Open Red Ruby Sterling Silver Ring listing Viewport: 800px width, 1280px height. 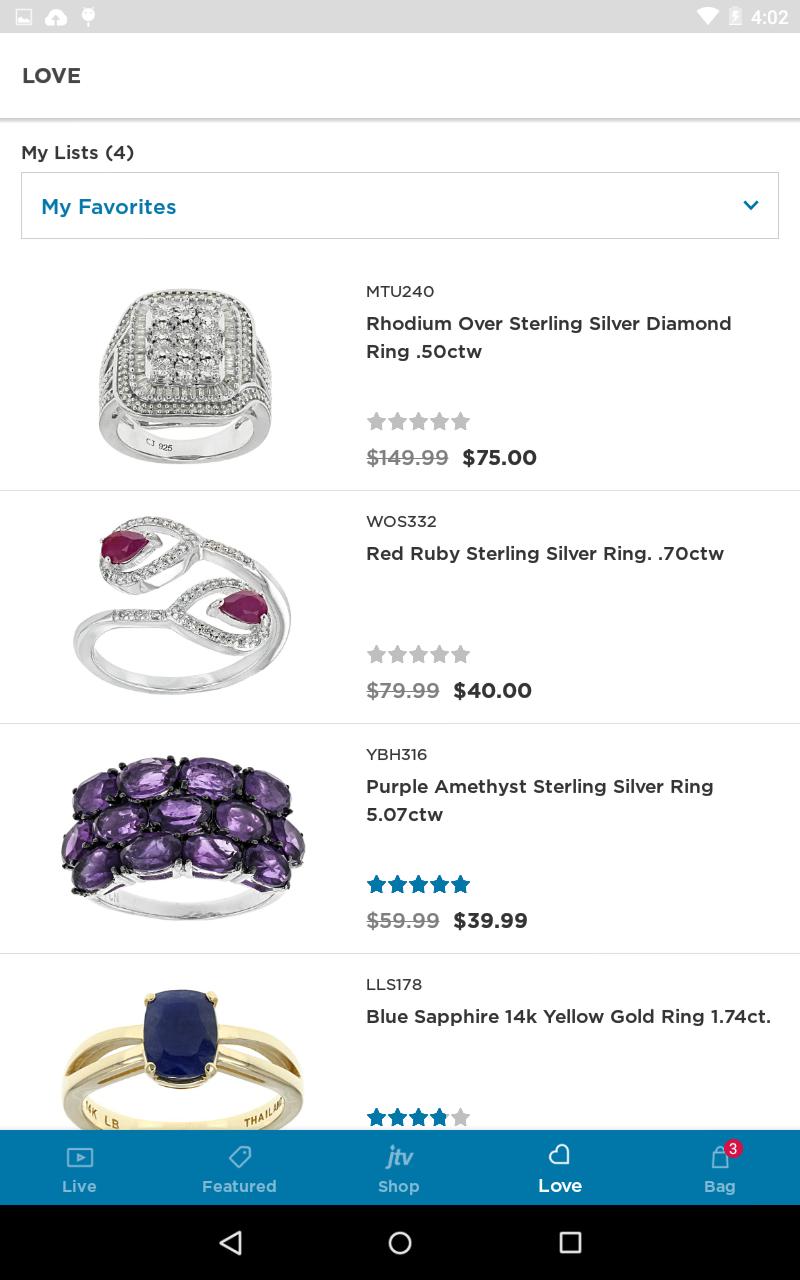[x=544, y=553]
